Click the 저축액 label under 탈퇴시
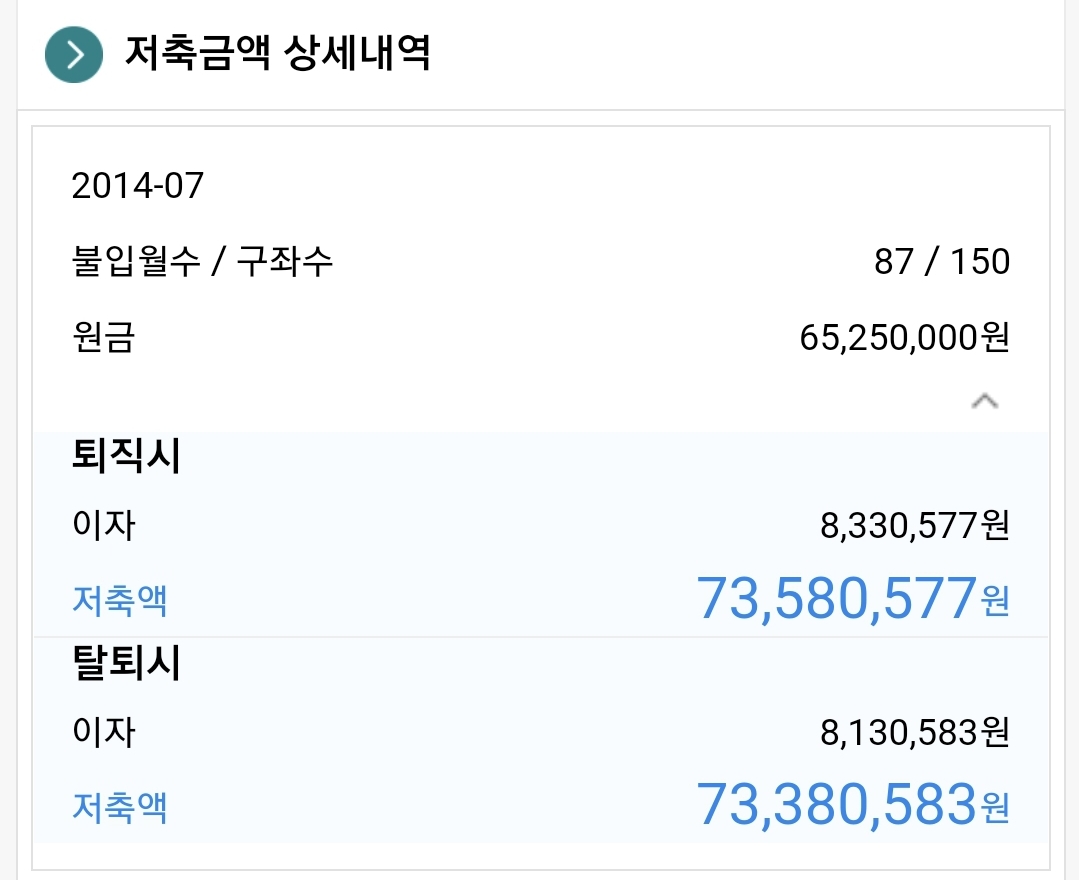1079x880 pixels. (119, 807)
